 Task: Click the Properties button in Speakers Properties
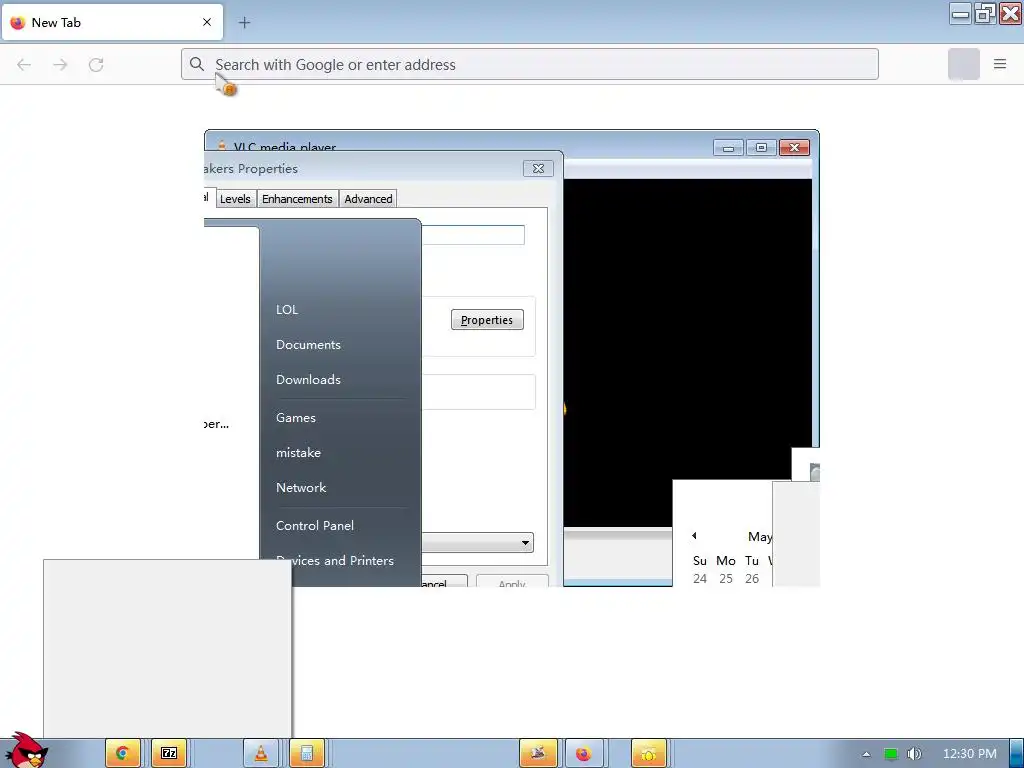coord(487,320)
